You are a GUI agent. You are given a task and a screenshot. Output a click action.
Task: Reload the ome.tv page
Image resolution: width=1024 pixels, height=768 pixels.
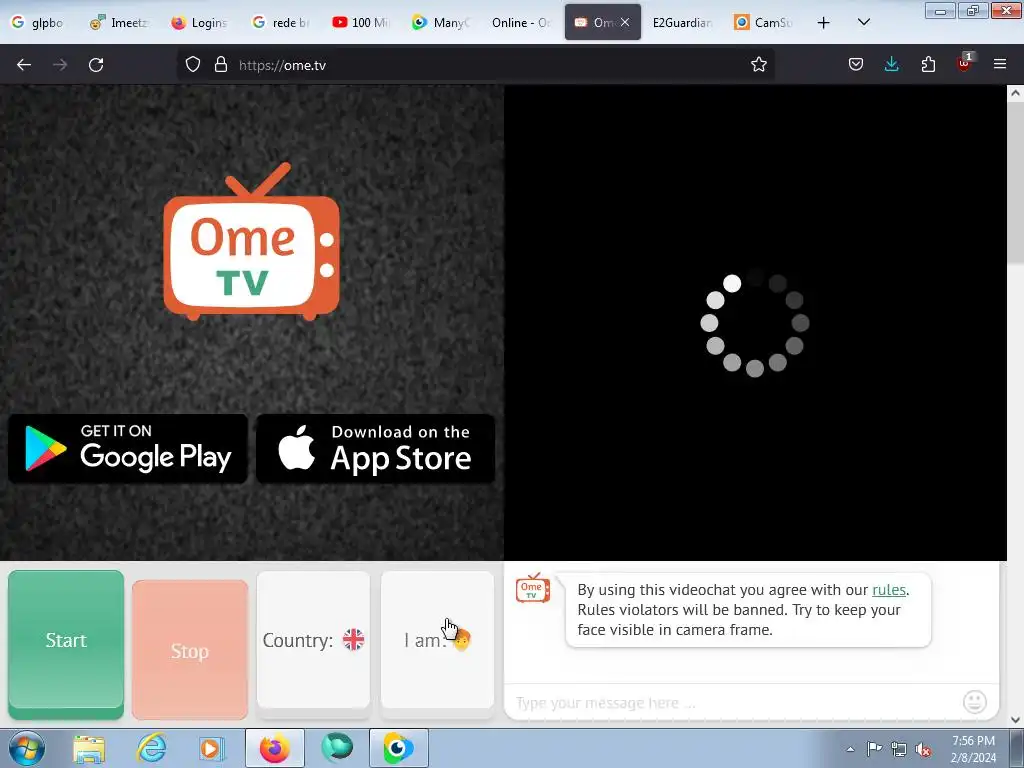96,65
